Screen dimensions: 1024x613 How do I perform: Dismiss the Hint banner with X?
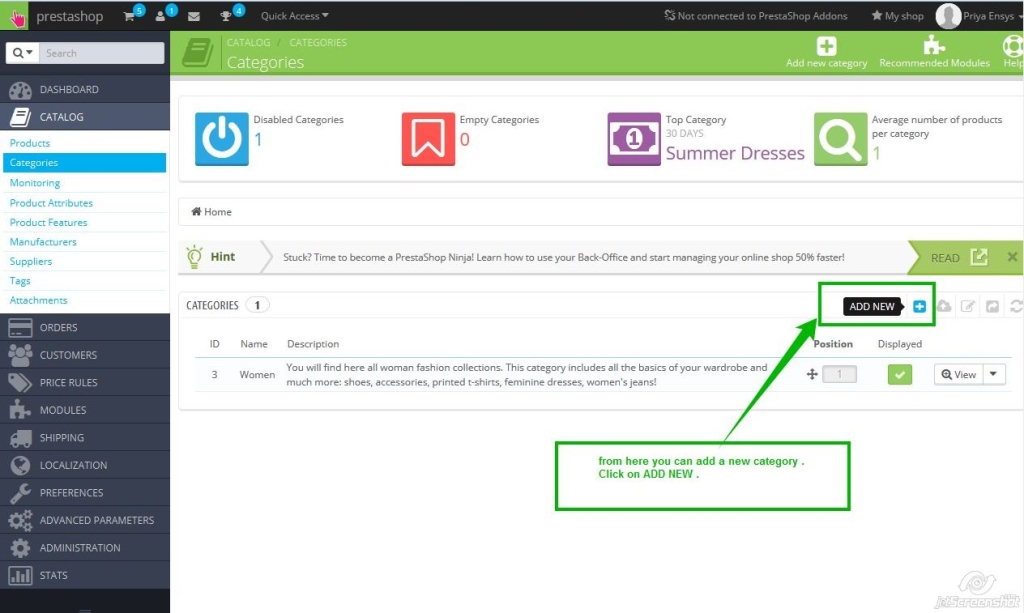[1012, 257]
